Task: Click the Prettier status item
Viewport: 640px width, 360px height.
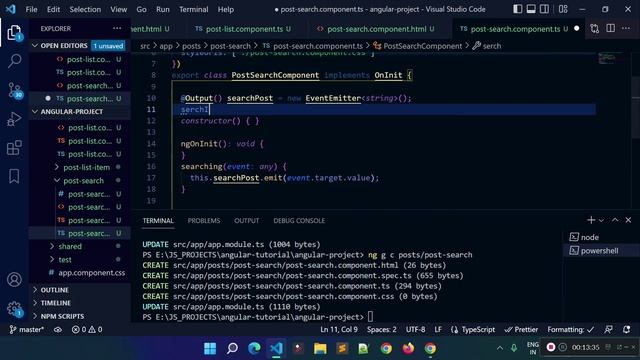Action: click(521, 329)
